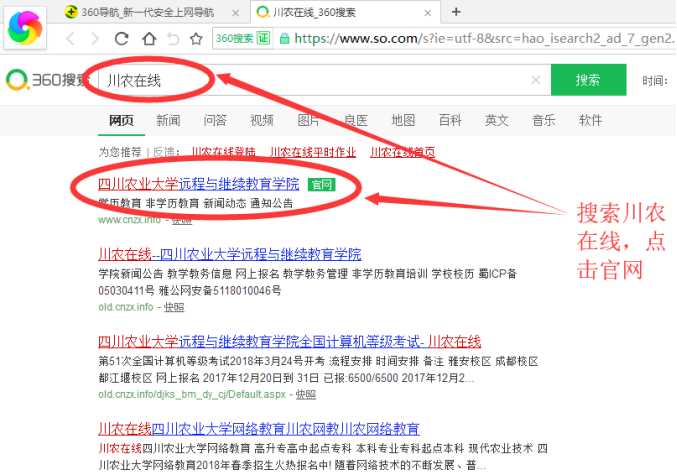Click the 360搜索 证 certificate badge

coord(243,38)
